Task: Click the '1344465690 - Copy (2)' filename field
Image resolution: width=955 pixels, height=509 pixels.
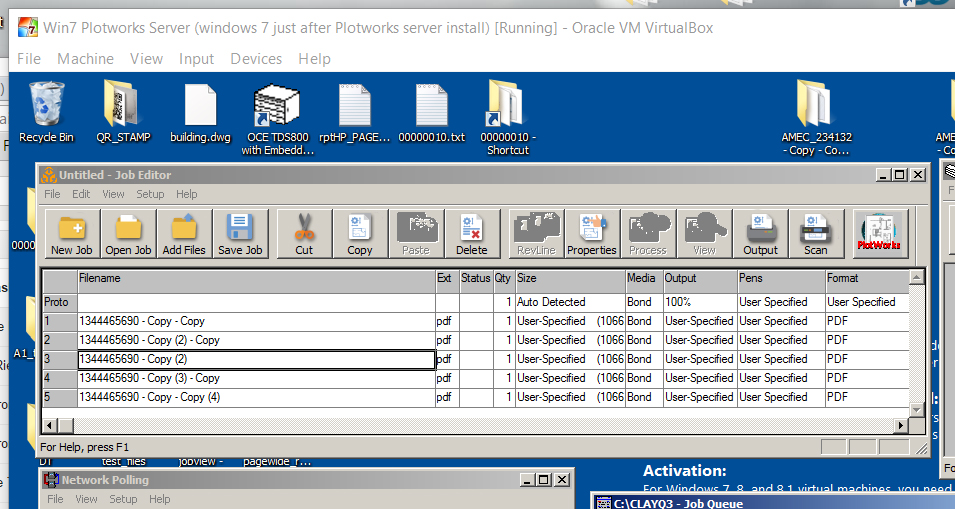Action: [256, 359]
